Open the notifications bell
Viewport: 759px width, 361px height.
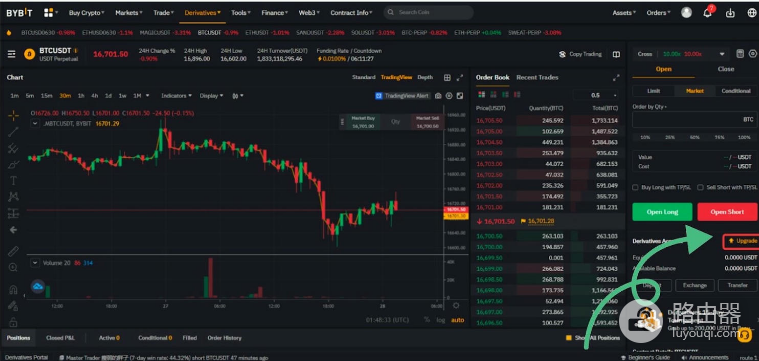point(707,13)
